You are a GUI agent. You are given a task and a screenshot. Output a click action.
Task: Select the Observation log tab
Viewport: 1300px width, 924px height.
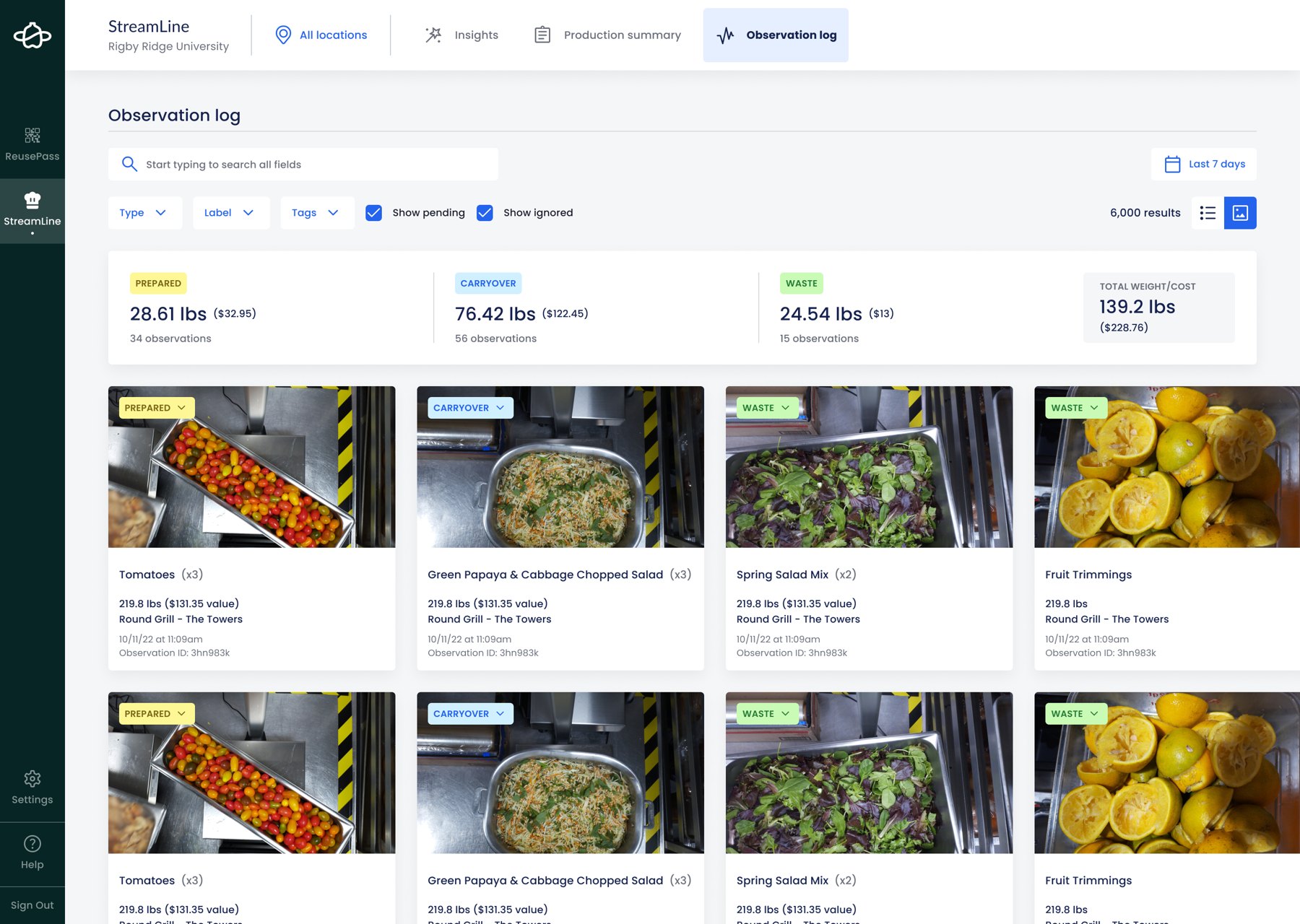776,35
